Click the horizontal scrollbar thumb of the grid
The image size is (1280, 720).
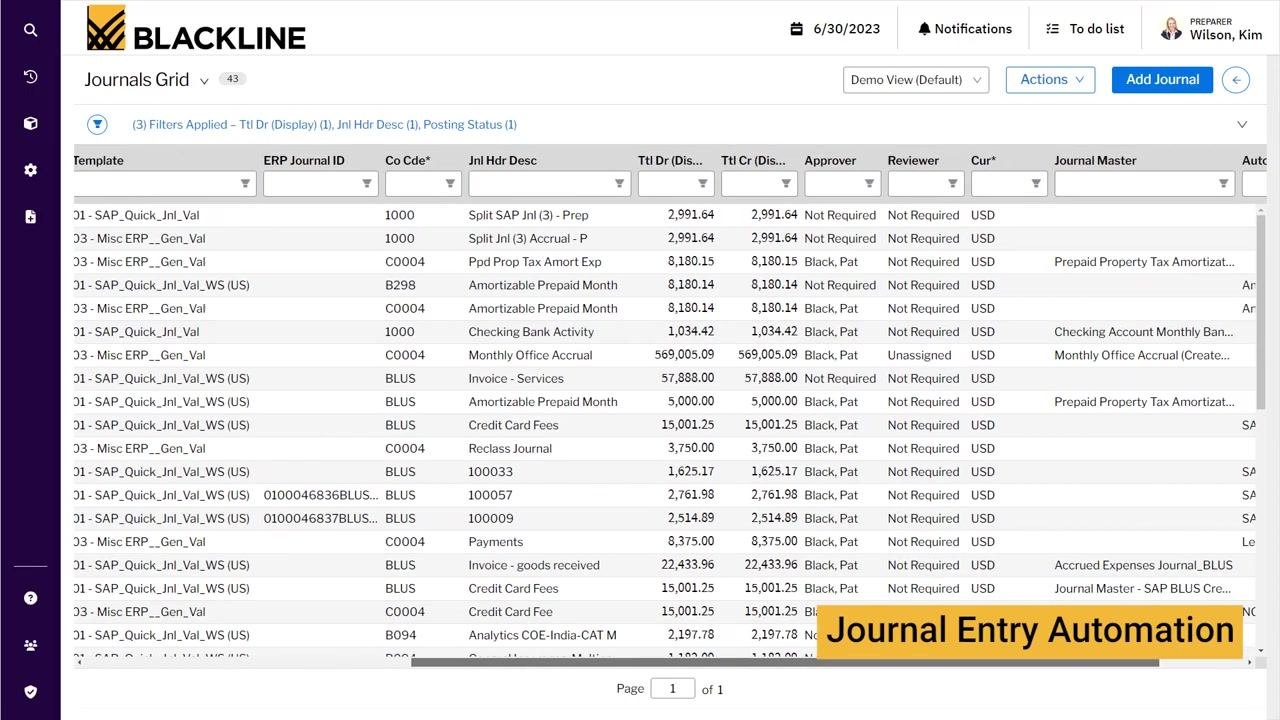785,662
